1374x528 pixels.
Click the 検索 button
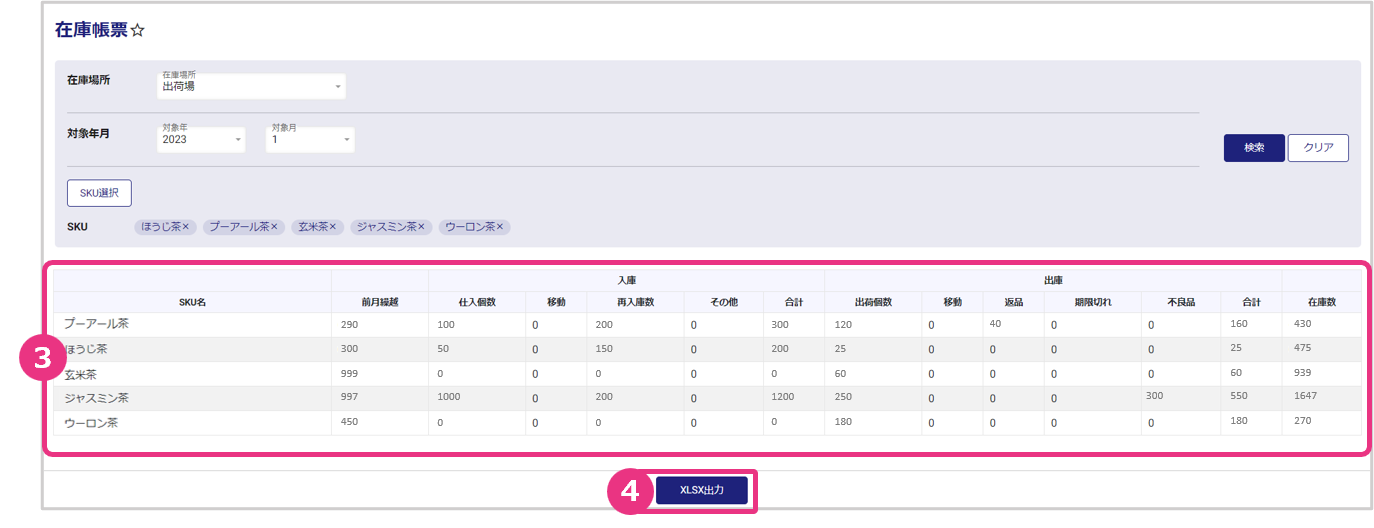1254,148
